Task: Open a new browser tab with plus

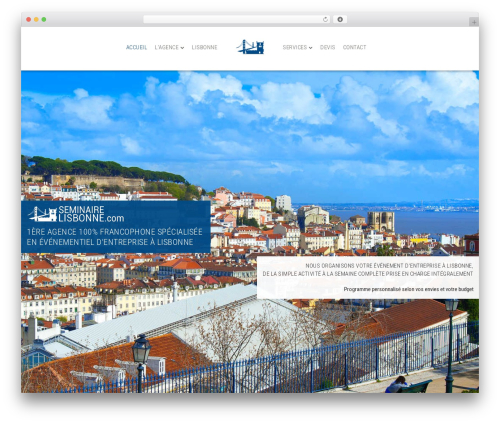Action: tap(474, 22)
